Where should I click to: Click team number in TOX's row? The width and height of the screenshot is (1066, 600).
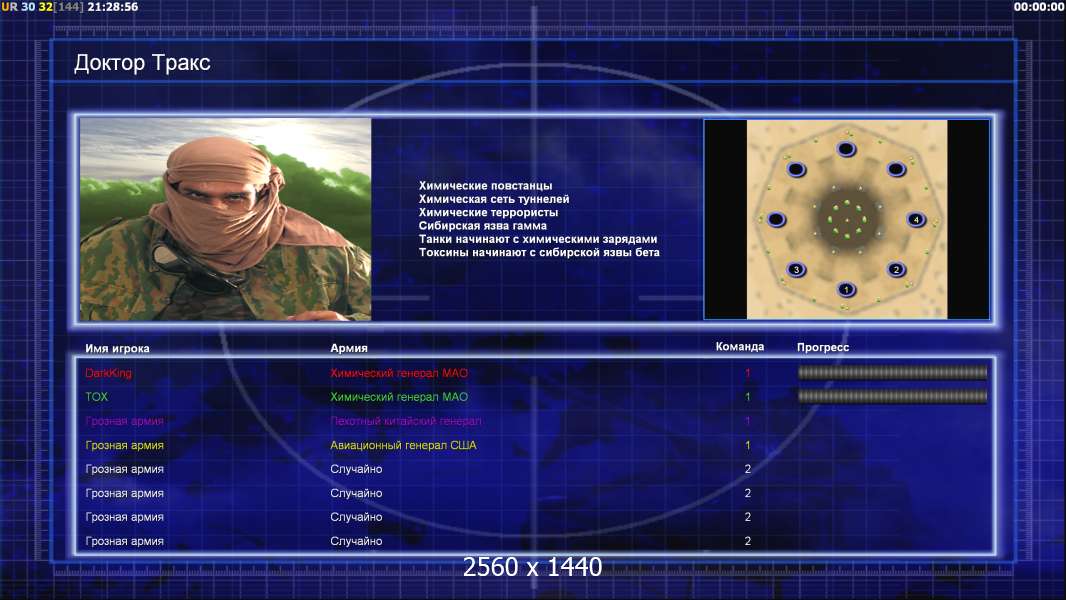(x=747, y=397)
